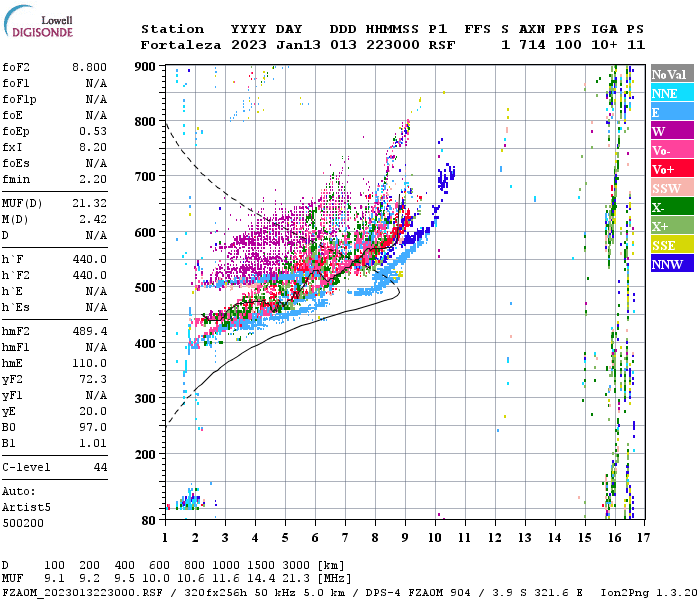This screenshot has width=700, height=600.
Task: Click the Jan13 date in header
Action: pyautogui.click(x=298, y=45)
